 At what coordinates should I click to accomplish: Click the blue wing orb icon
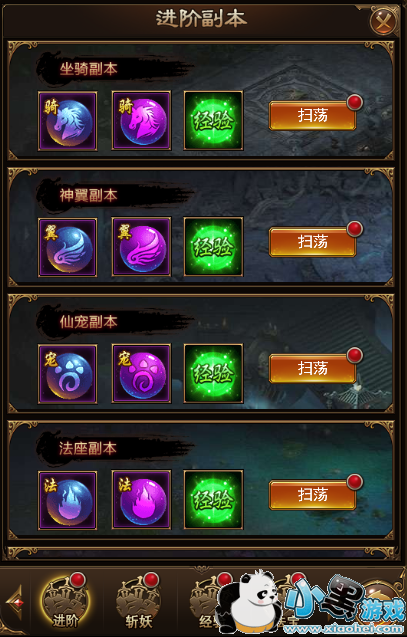coord(67,247)
